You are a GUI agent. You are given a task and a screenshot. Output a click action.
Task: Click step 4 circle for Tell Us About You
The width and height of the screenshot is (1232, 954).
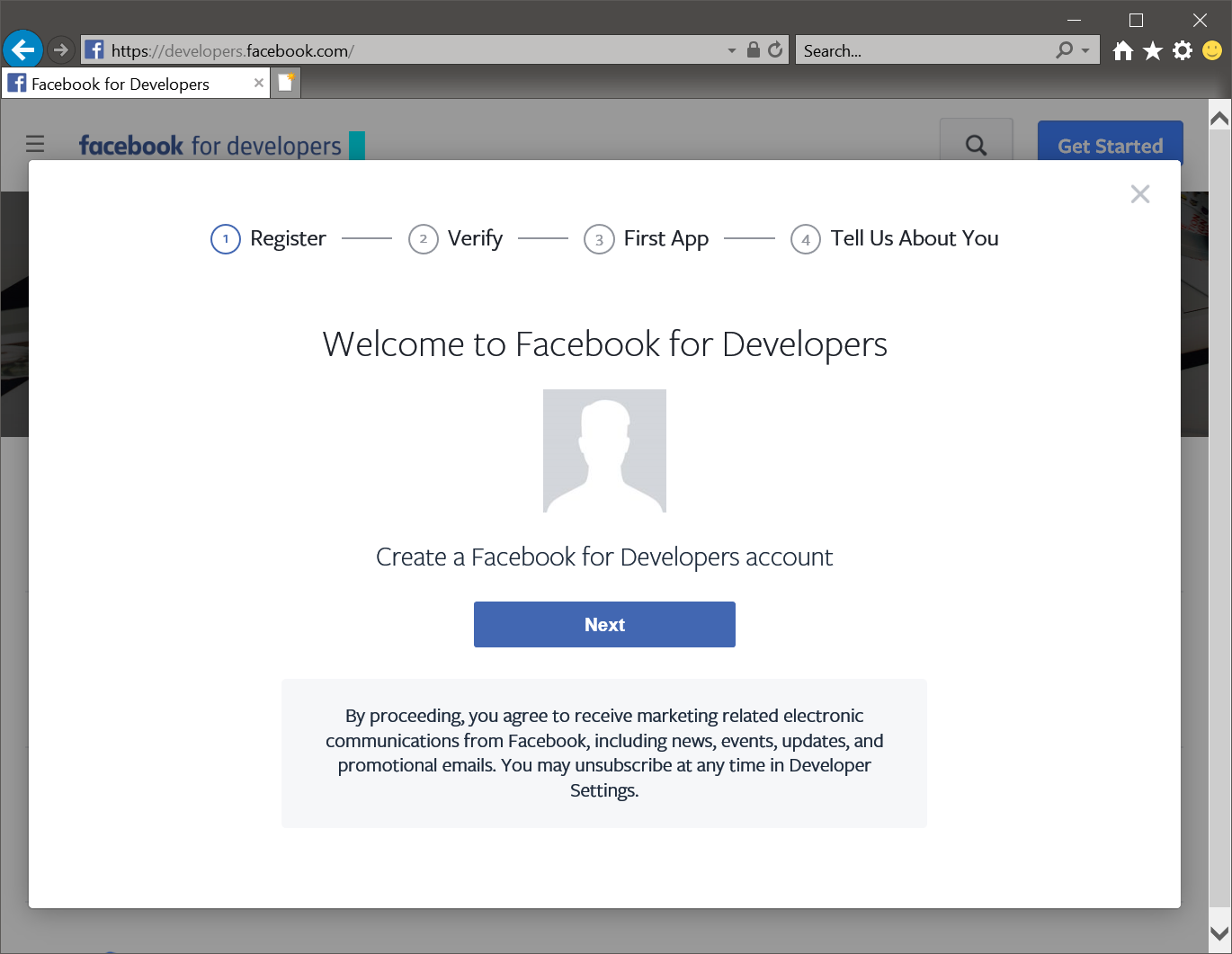(x=806, y=239)
